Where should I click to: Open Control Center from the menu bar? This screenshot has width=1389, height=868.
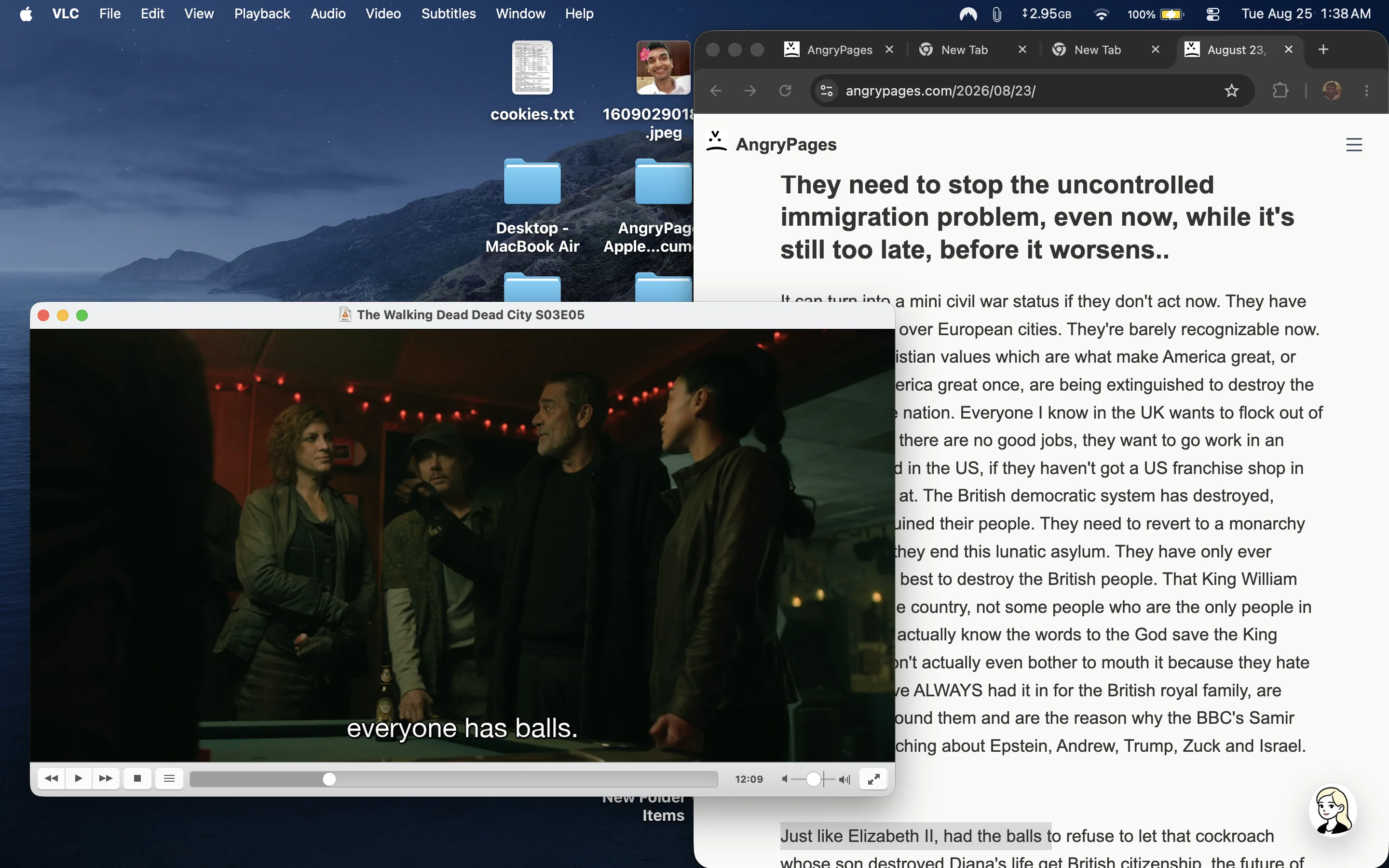[x=1212, y=14]
